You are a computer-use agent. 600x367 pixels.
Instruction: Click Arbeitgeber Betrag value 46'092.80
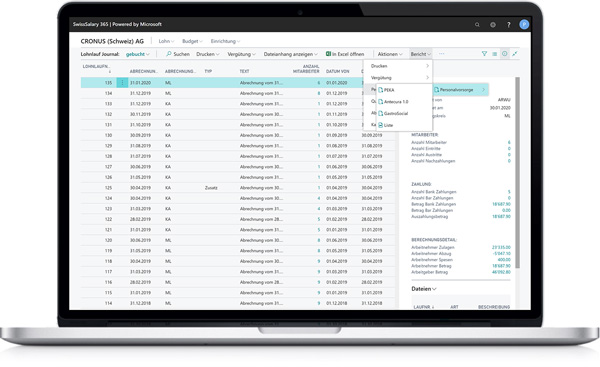(x=501, y=272)
